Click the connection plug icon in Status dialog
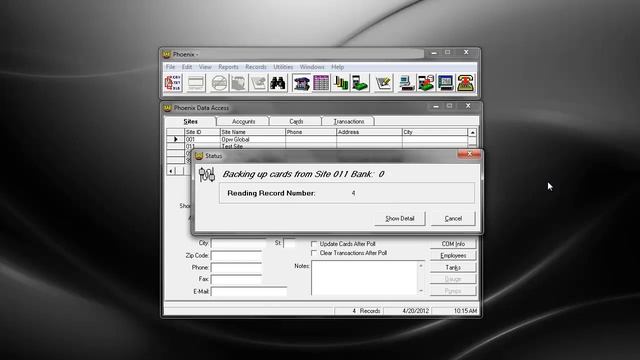Image resolution: width=640 pixels, height=360 pixels. (x=207, y=174)
